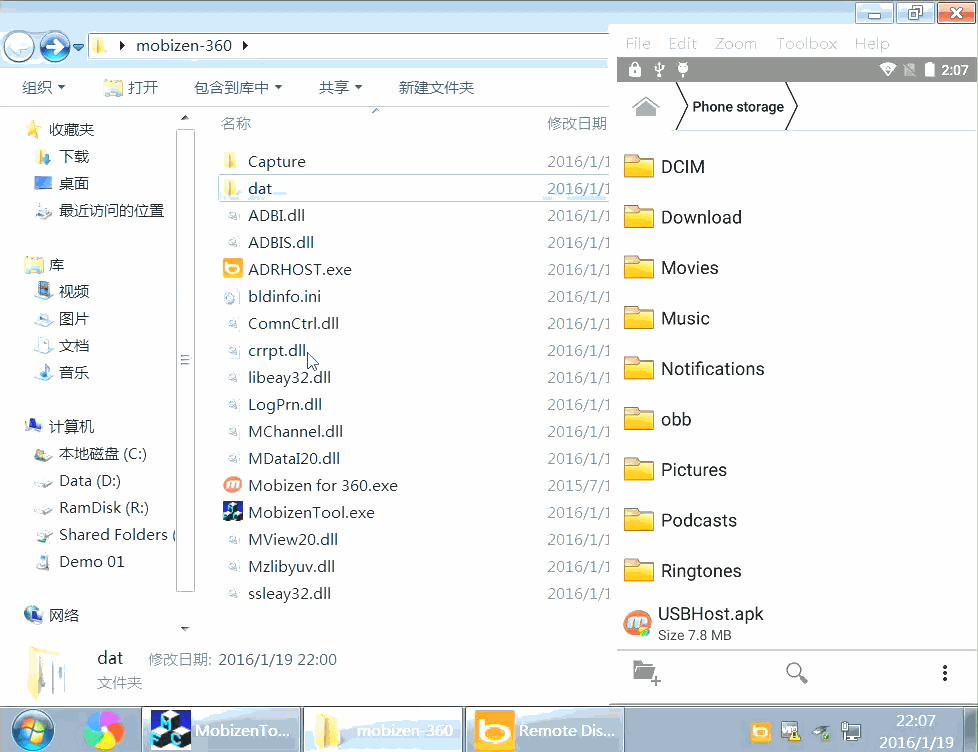Image resolution: width=978 pixels, height=752 pixels.
Task: Switch to MobizenTool taskbar button
Action: pos(221,730)
